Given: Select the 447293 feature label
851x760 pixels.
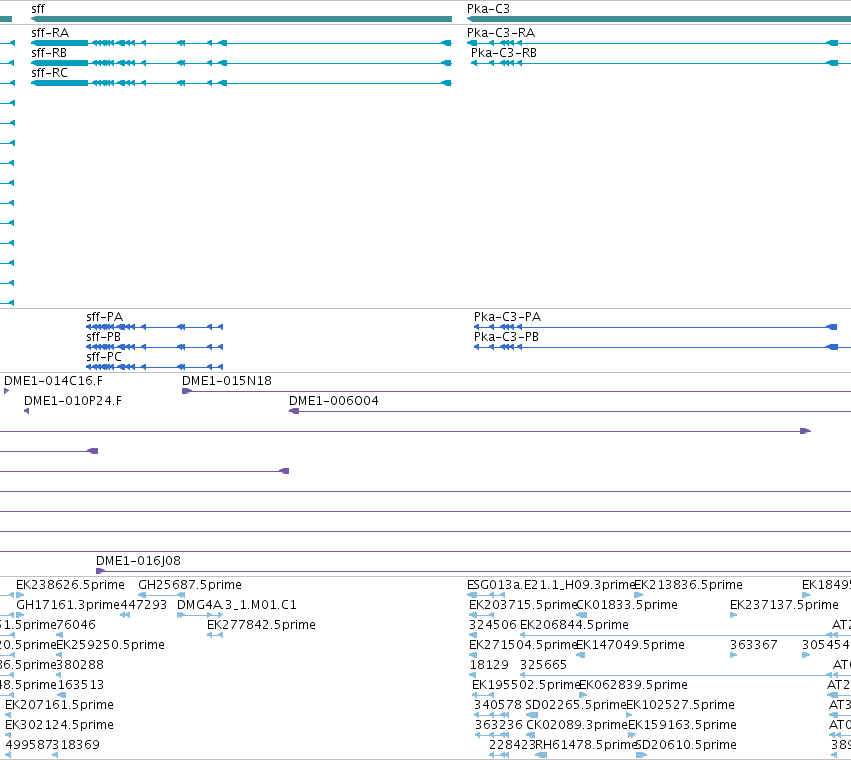Looking at the screenshot, I should click(144, 605).
